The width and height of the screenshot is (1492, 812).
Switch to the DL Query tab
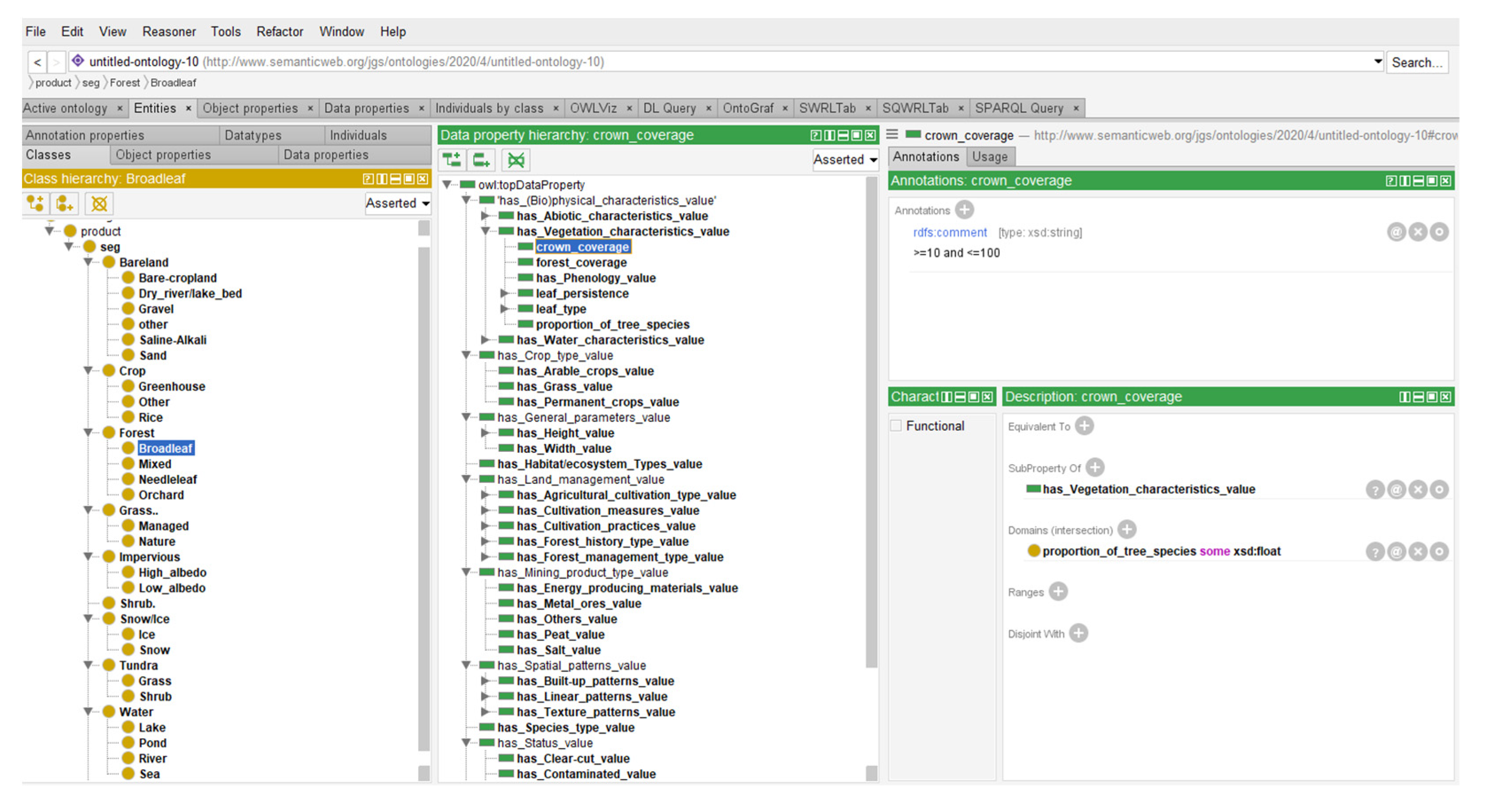[669, 108]
